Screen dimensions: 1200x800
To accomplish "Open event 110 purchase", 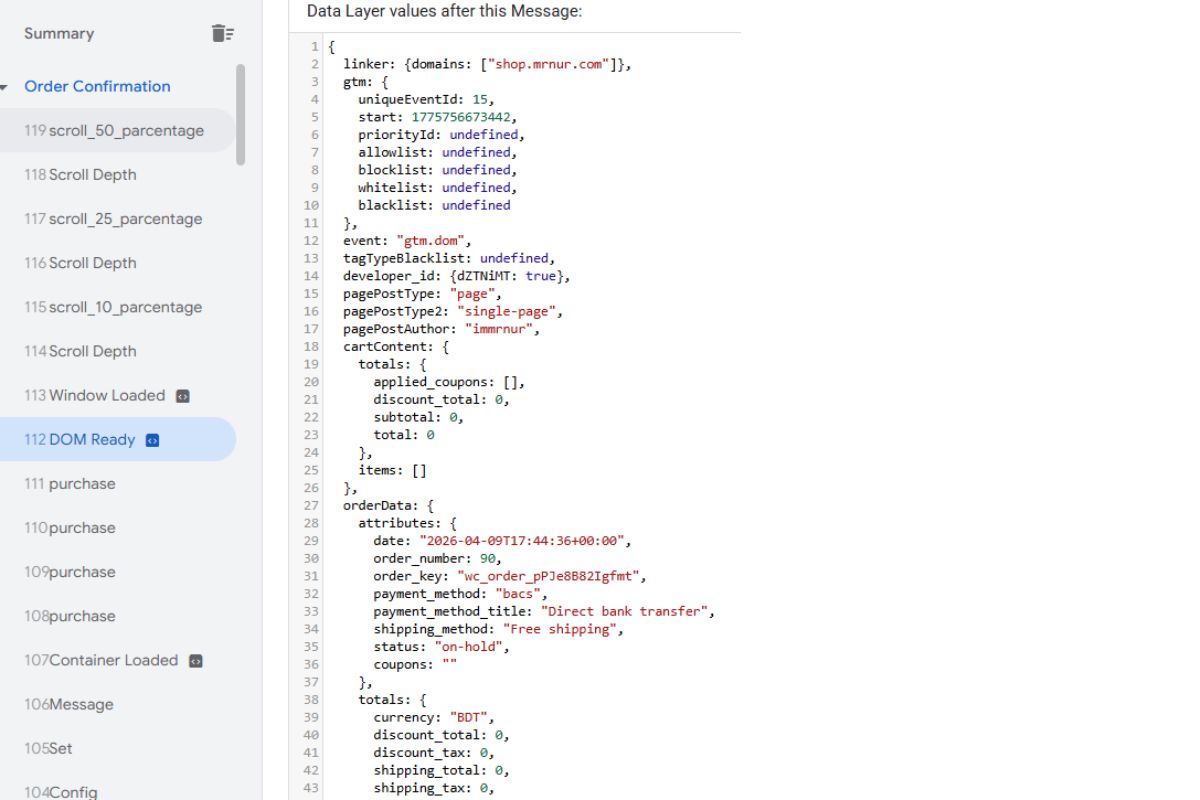I will click(70, 528).
